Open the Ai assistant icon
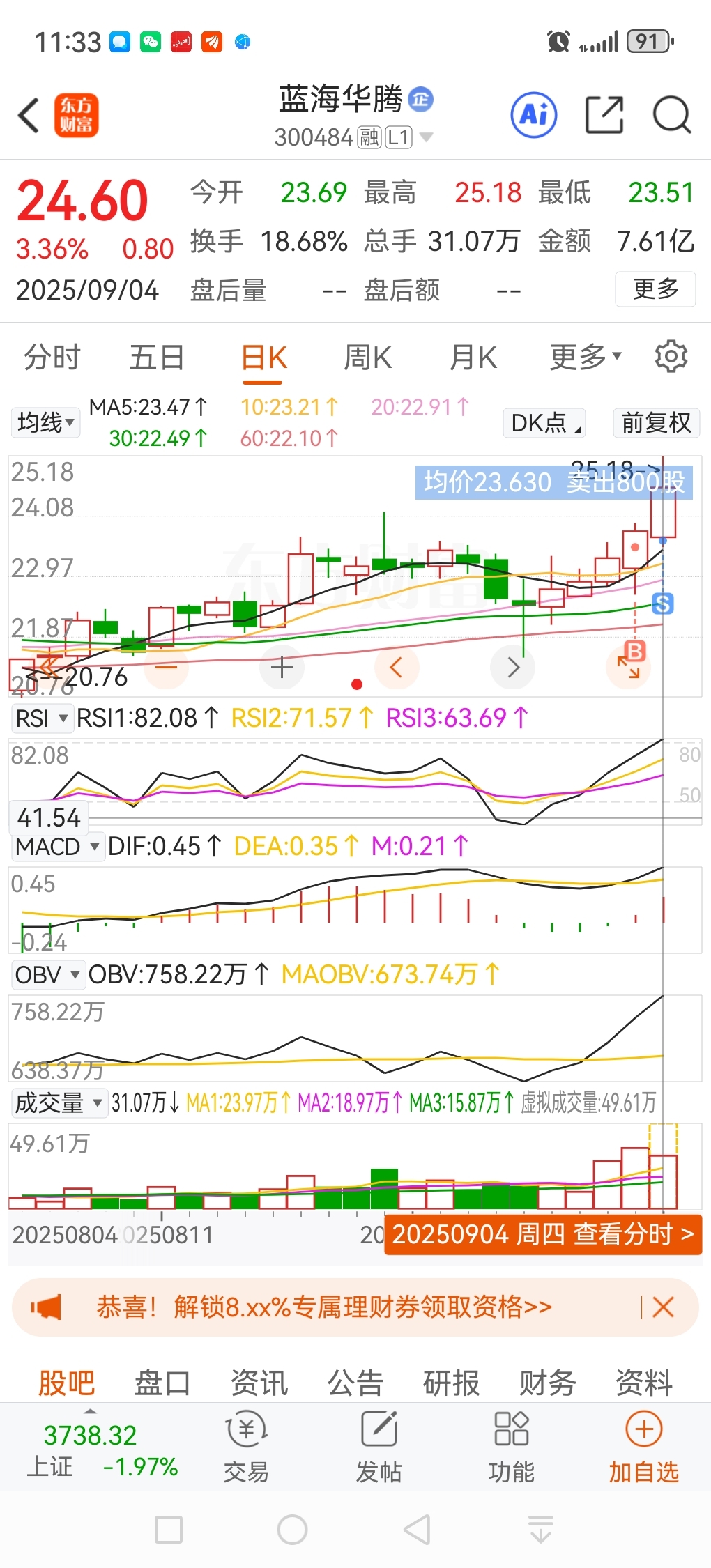Screen dimensions: 711x1568 click(534, 114)
